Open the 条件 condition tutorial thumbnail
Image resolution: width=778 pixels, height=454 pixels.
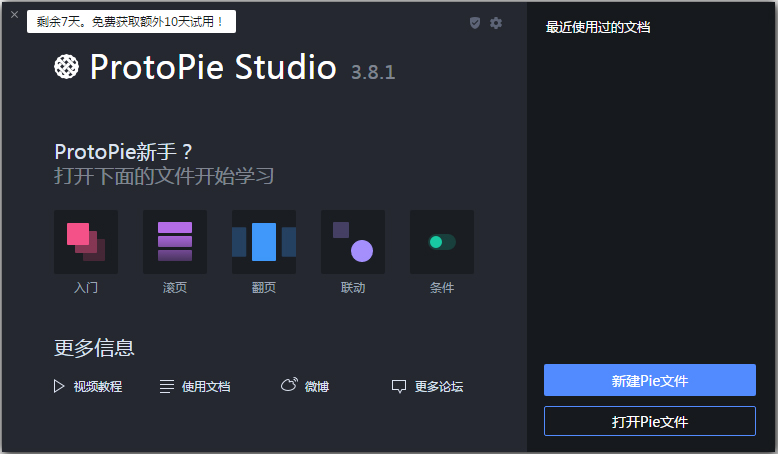(x=442, y=242)
